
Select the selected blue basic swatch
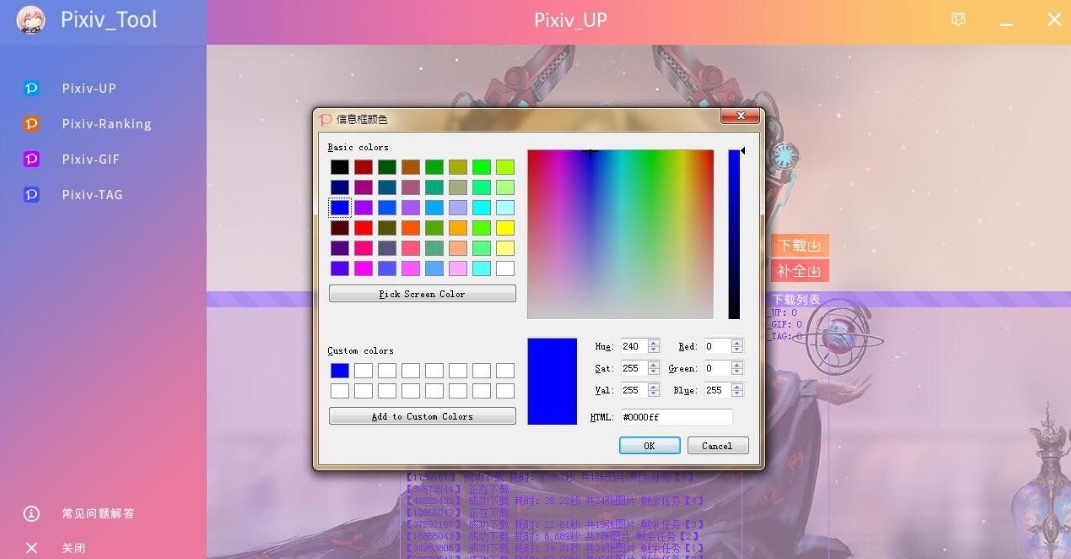339,207
